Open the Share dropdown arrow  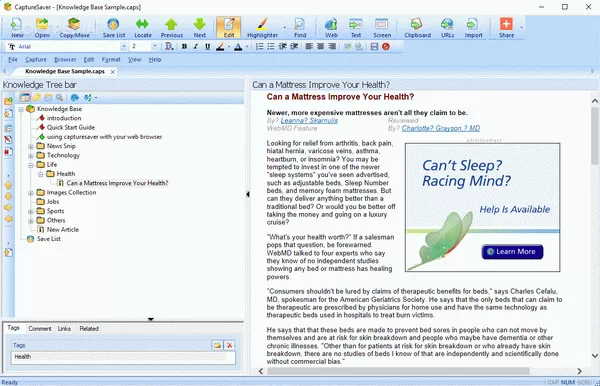pyautogui.click(x=521, y=28)
